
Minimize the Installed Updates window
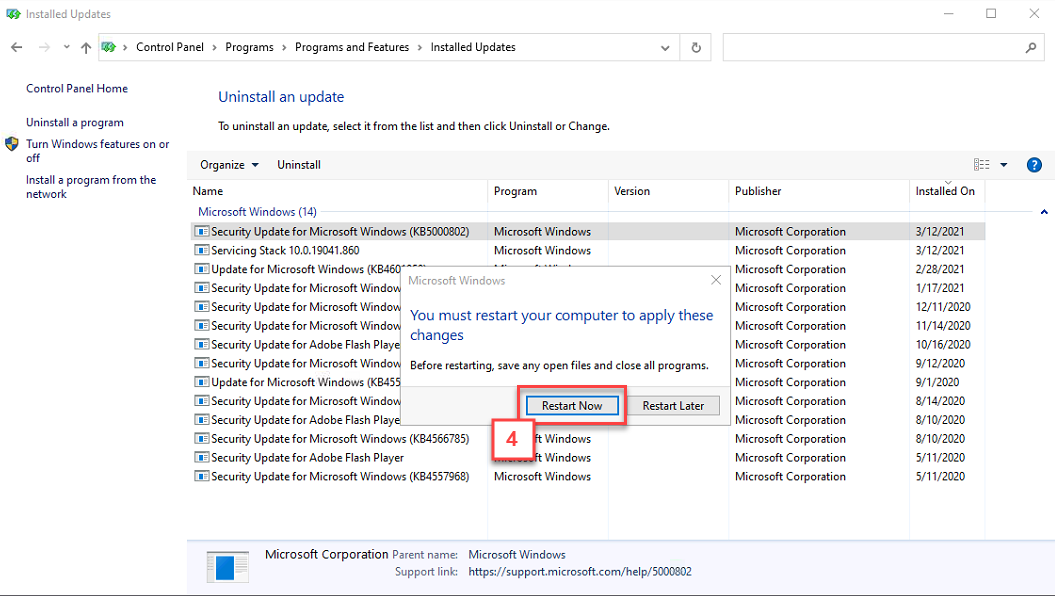point(949,13)
